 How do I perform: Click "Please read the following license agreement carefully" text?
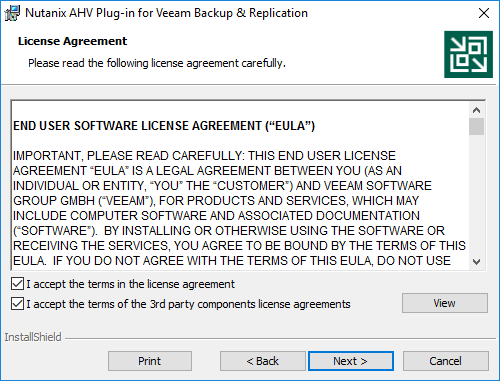point(157,63)
